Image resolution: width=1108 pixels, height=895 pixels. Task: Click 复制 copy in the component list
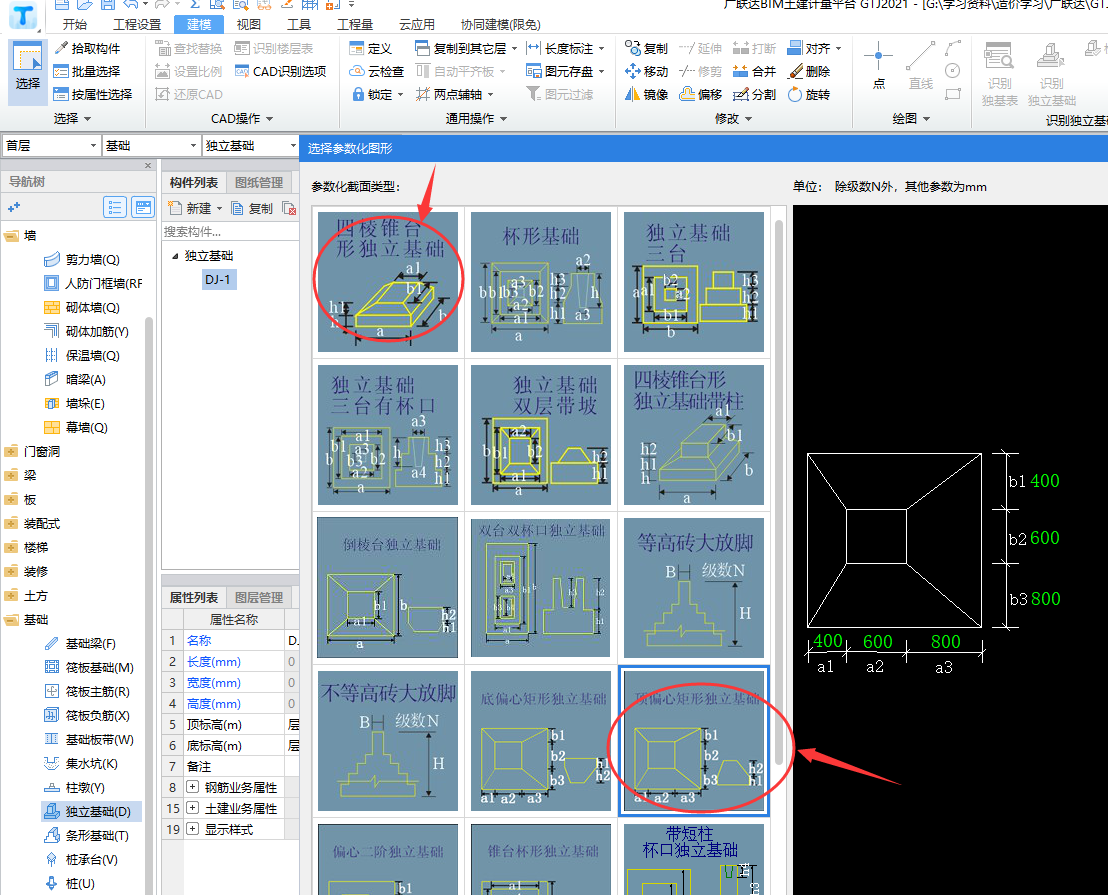(x=252, y=208)
